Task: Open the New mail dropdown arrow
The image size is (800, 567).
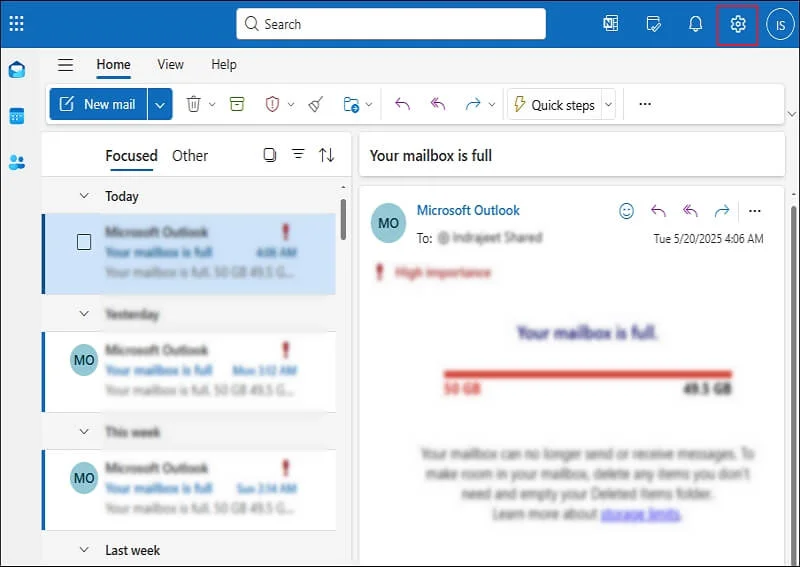Action: (160, 105)
